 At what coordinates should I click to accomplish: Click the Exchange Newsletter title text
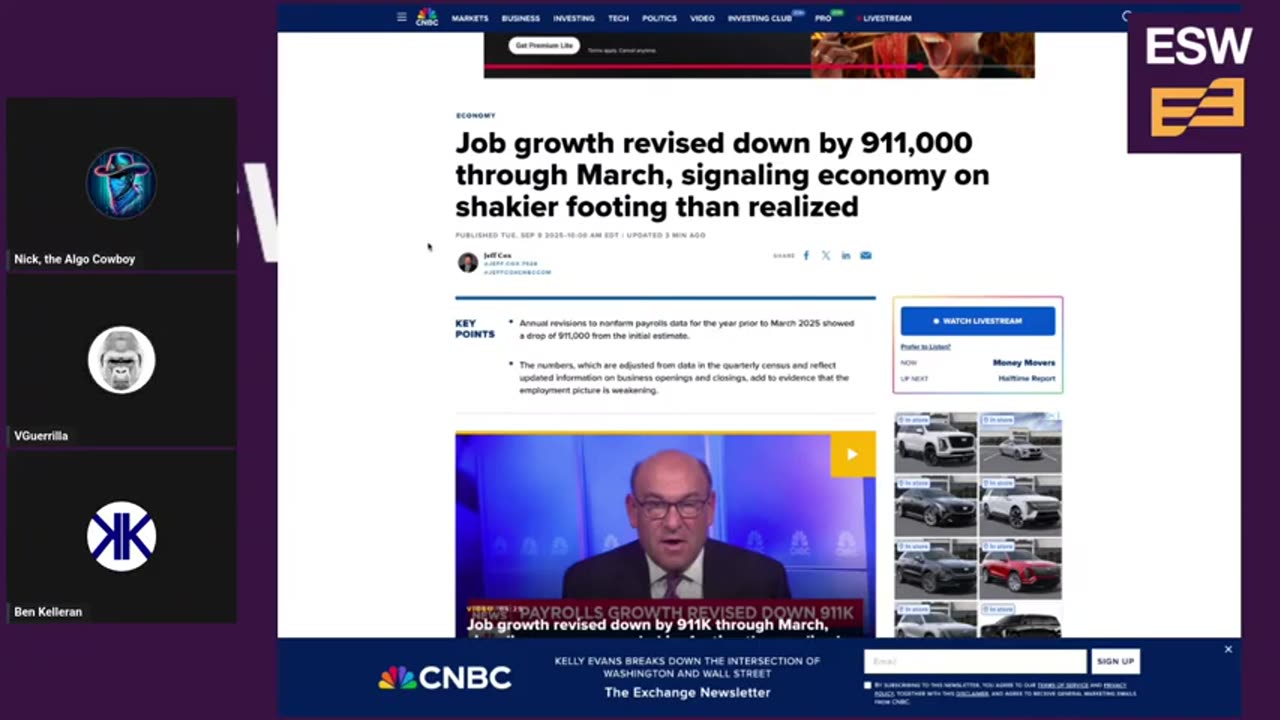click(x=687, y=692)
